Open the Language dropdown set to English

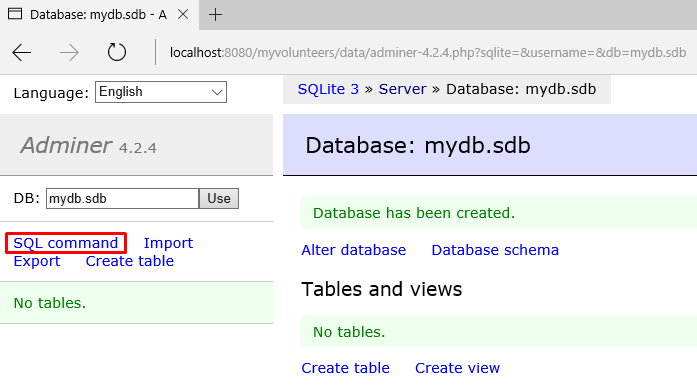tap(160, 92)
